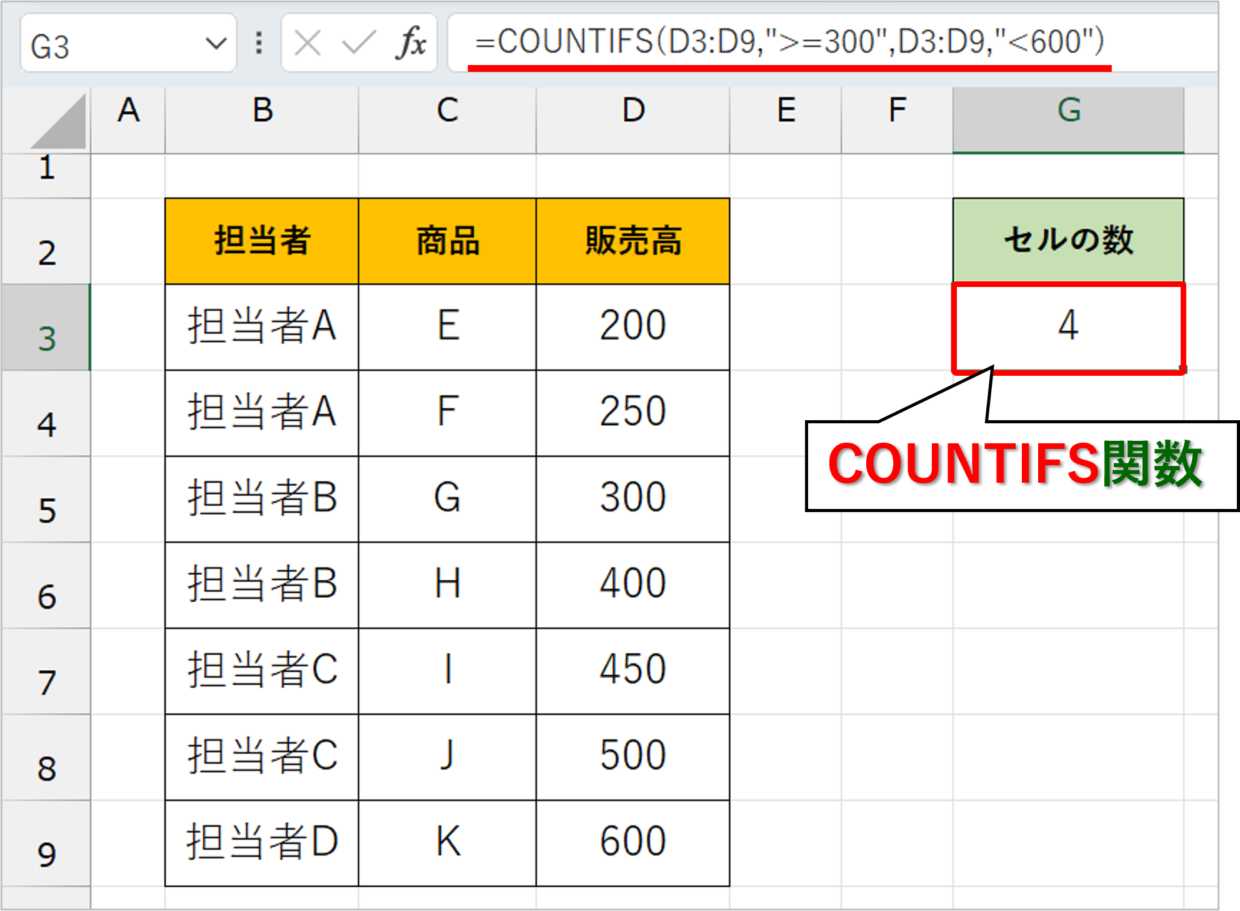
Task: Select column C header
Action: pos(447,121)
